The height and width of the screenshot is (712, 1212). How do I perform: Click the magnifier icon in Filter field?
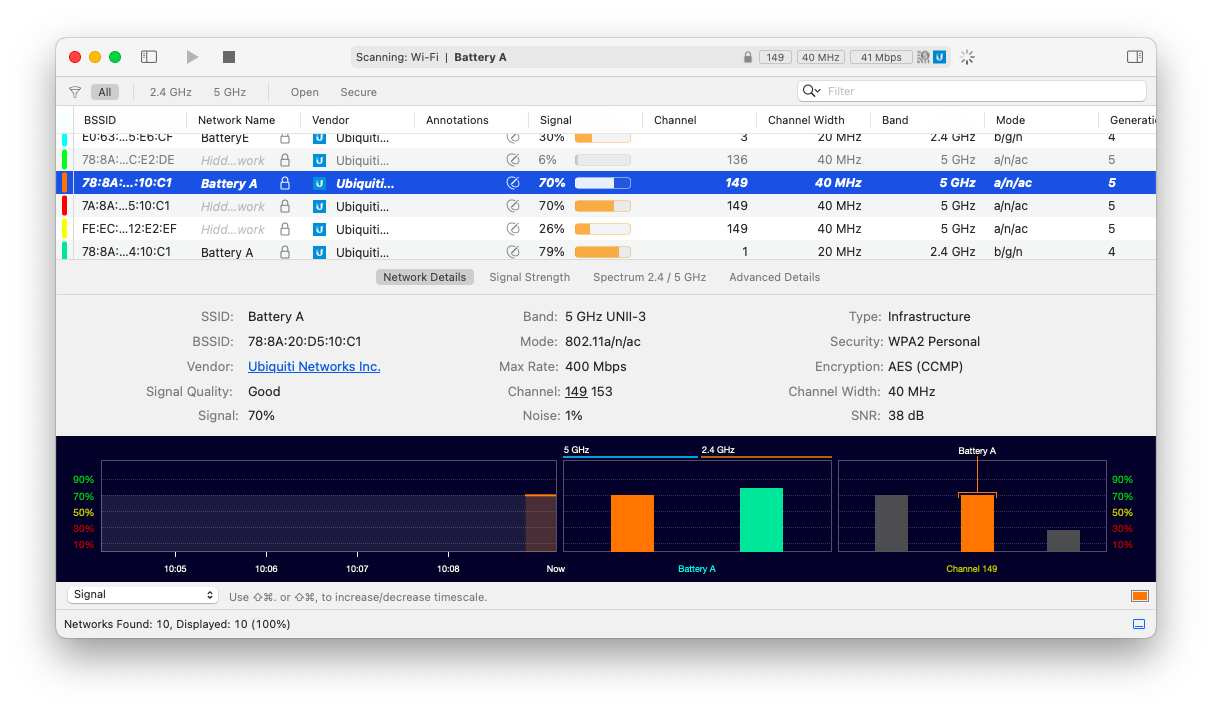point(811,91)
